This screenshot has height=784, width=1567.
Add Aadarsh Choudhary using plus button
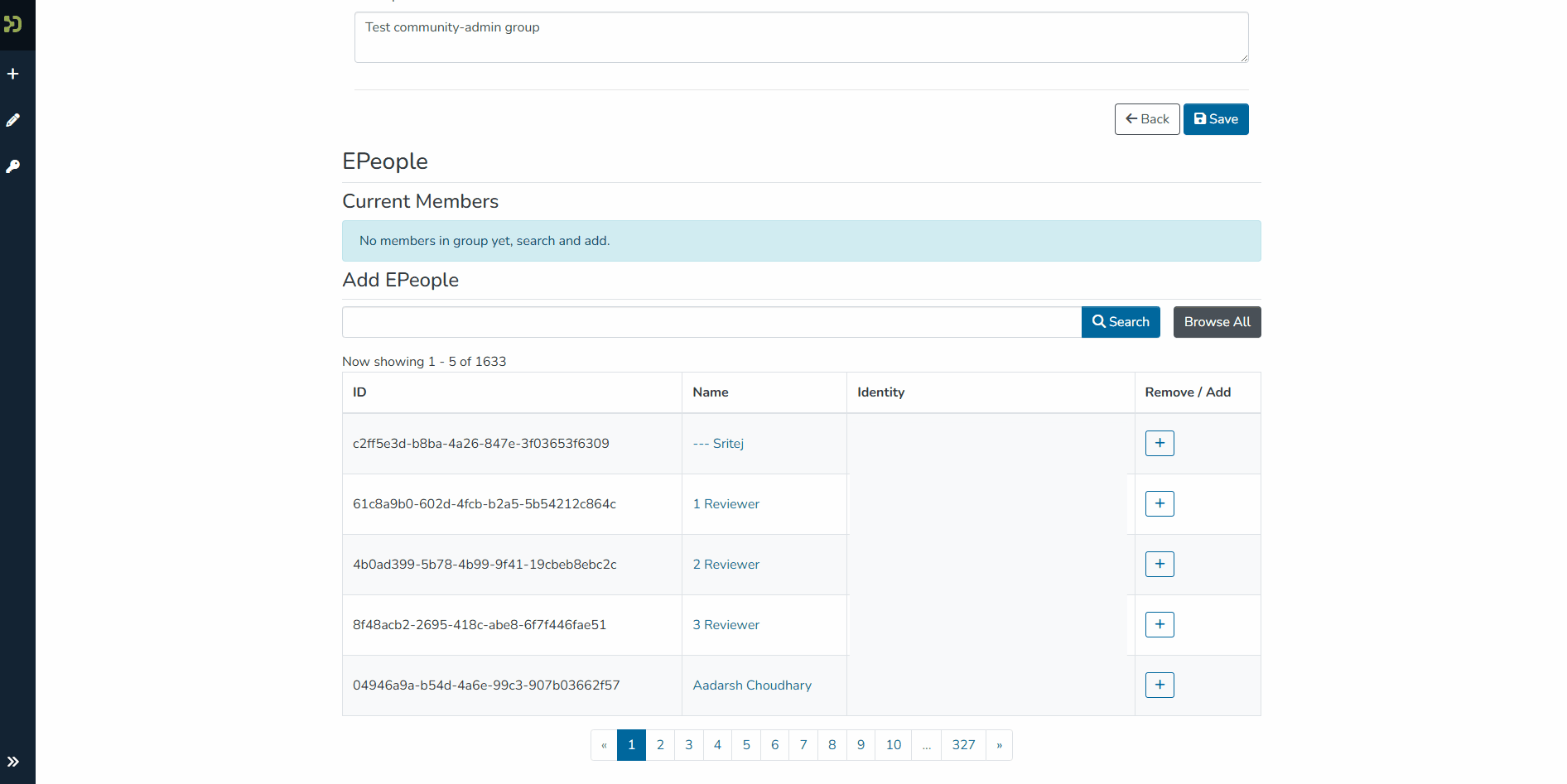[1160, 685]
